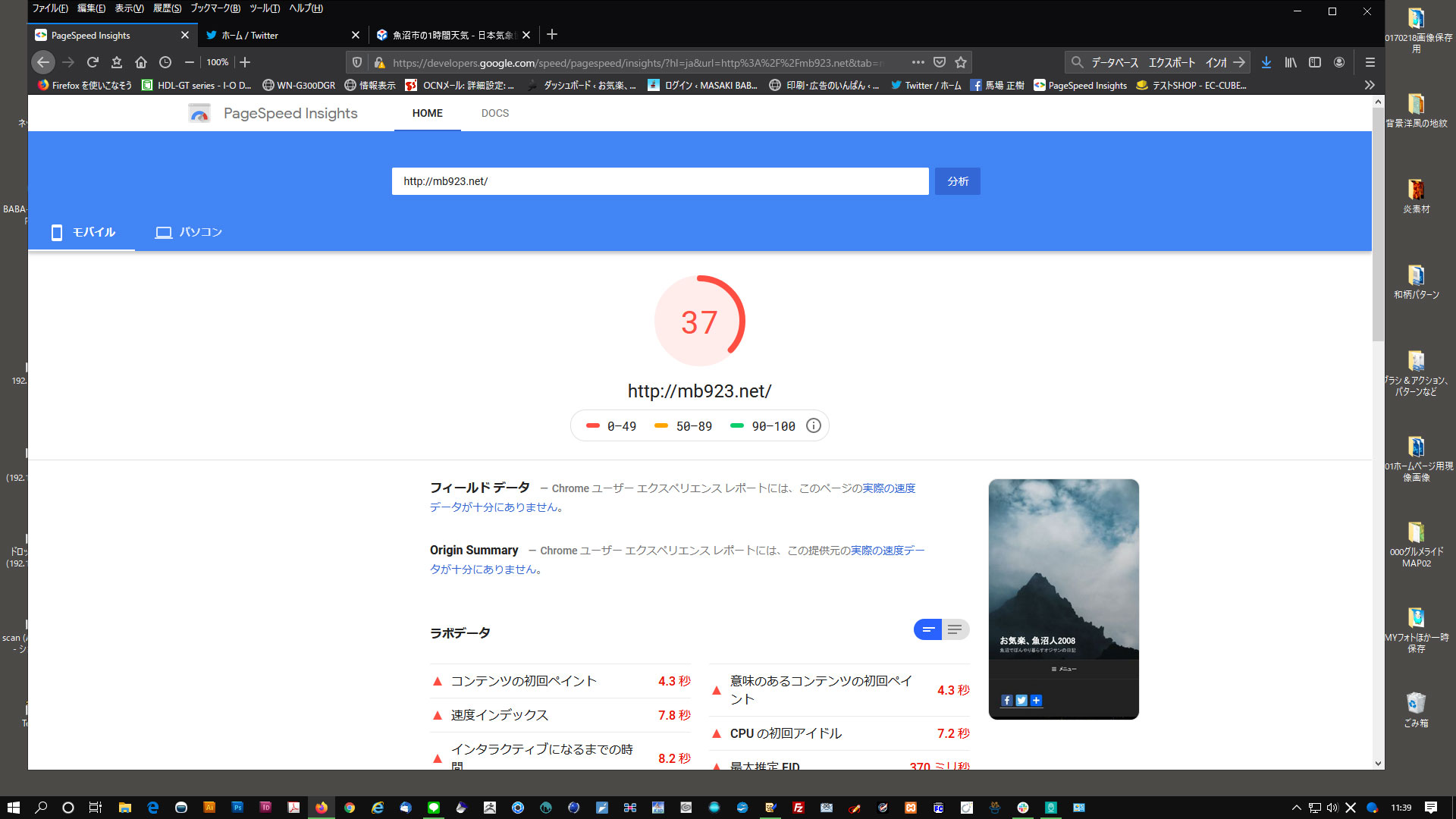Click the score scale info icon
Image resolution: width=1456 pixels, height=819 pixels.
[x=814, y=425]
